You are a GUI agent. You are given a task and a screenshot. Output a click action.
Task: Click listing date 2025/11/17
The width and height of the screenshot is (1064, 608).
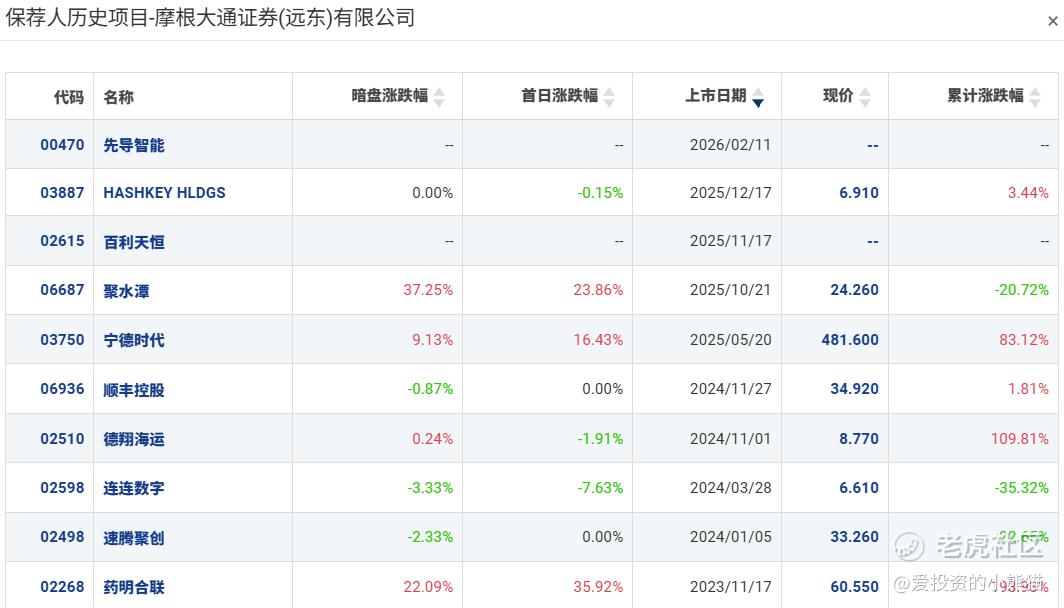[x=730, y=241]
